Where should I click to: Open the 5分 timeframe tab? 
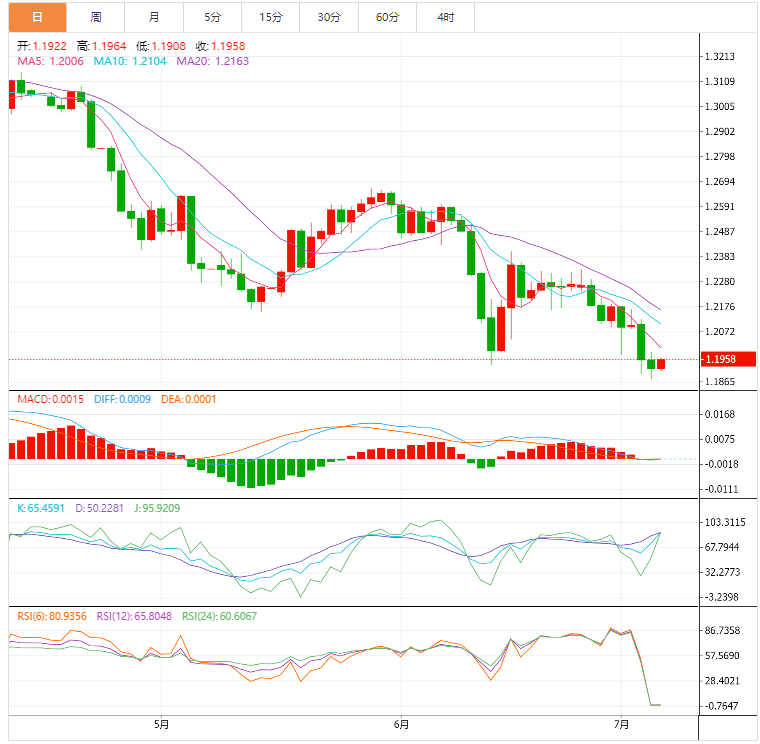coord(212,17)
